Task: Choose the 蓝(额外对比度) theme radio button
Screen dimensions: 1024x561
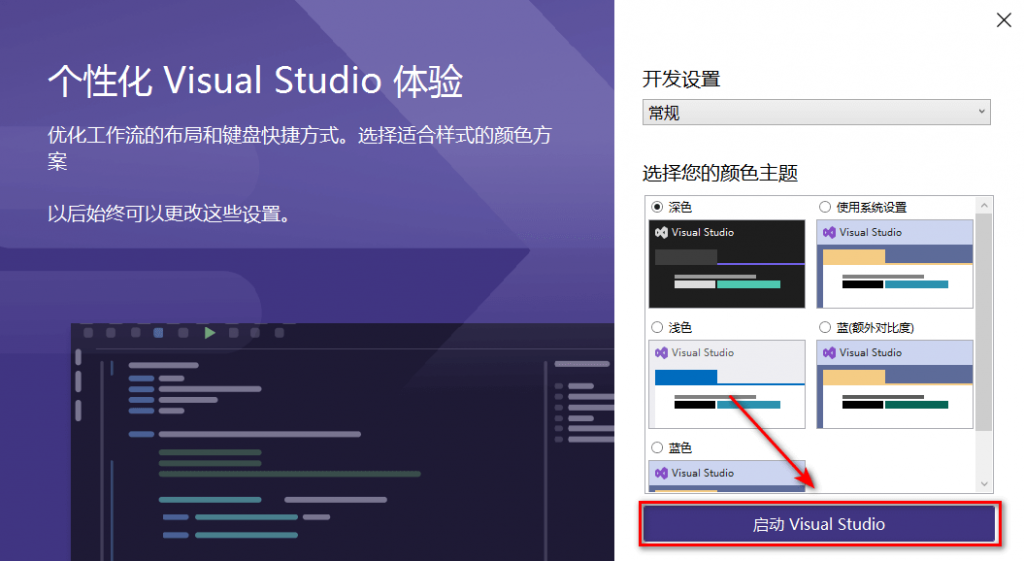Action: point(825,327)
